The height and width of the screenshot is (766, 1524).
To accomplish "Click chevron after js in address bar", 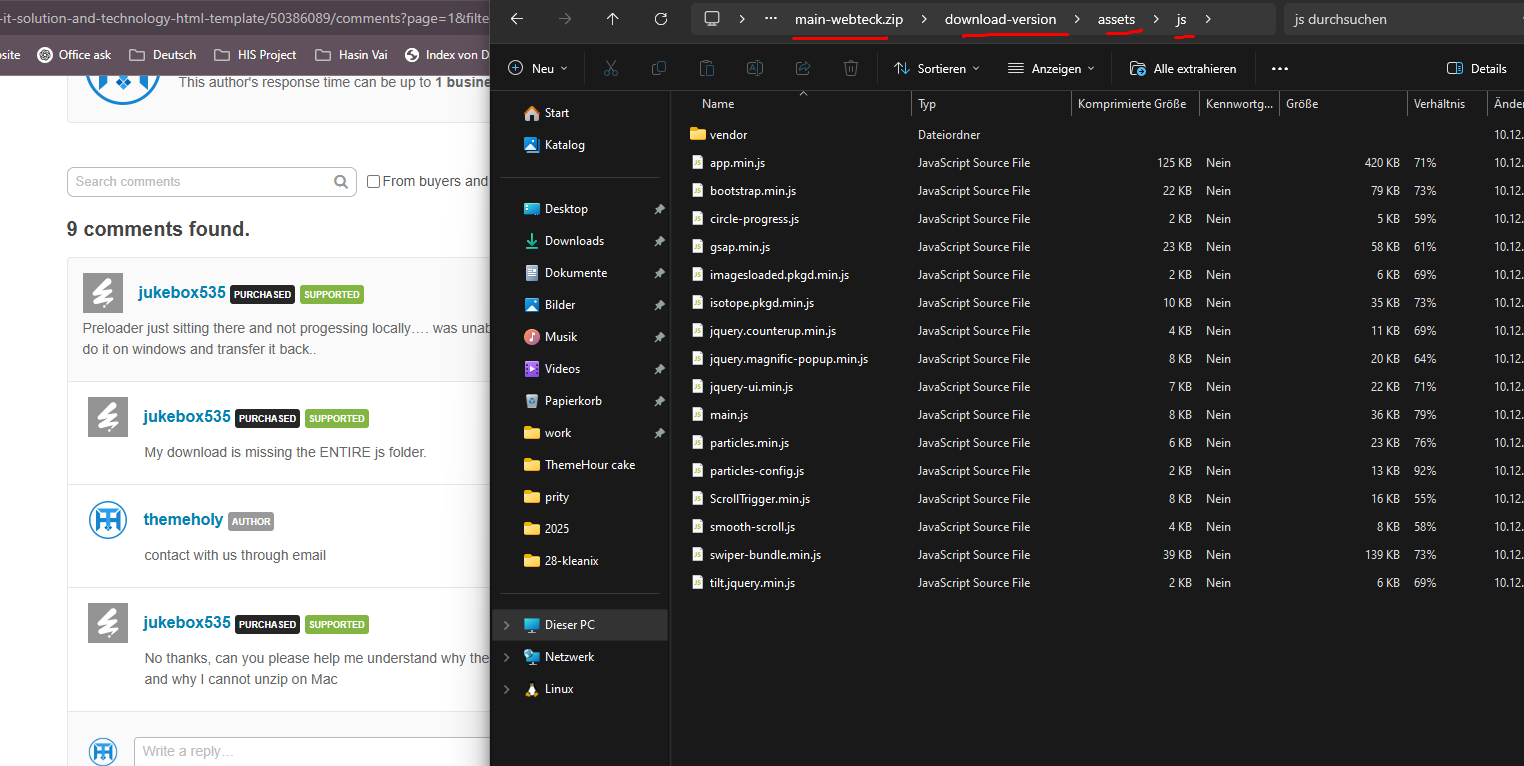I will [1208, 19].
